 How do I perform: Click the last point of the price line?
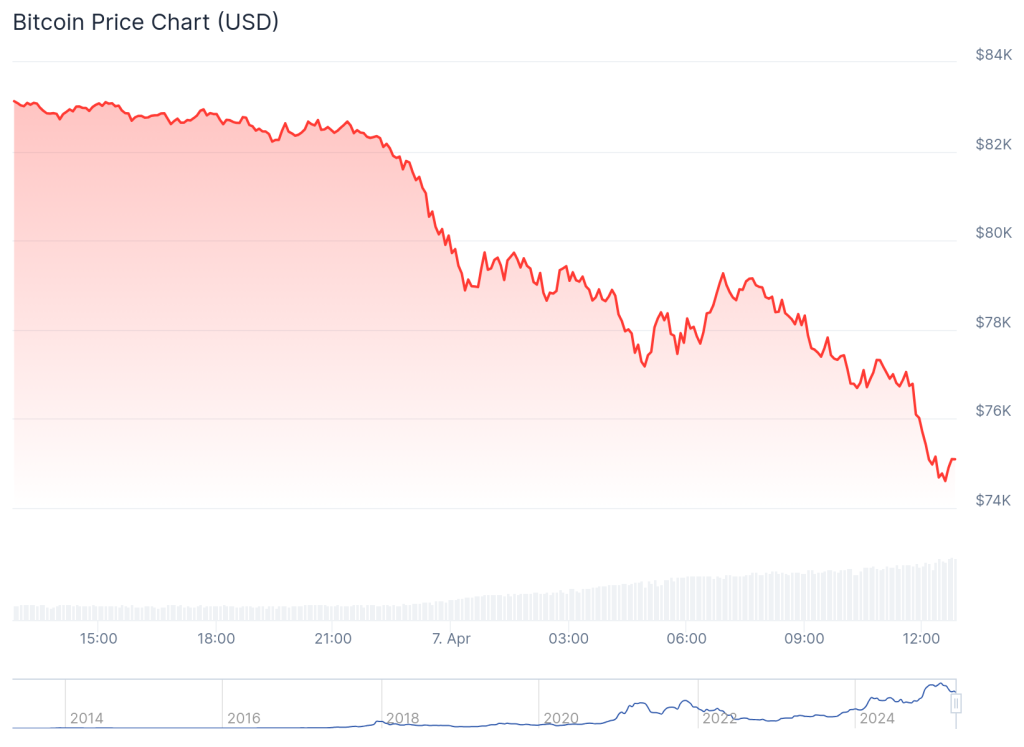tap(955, 459)
